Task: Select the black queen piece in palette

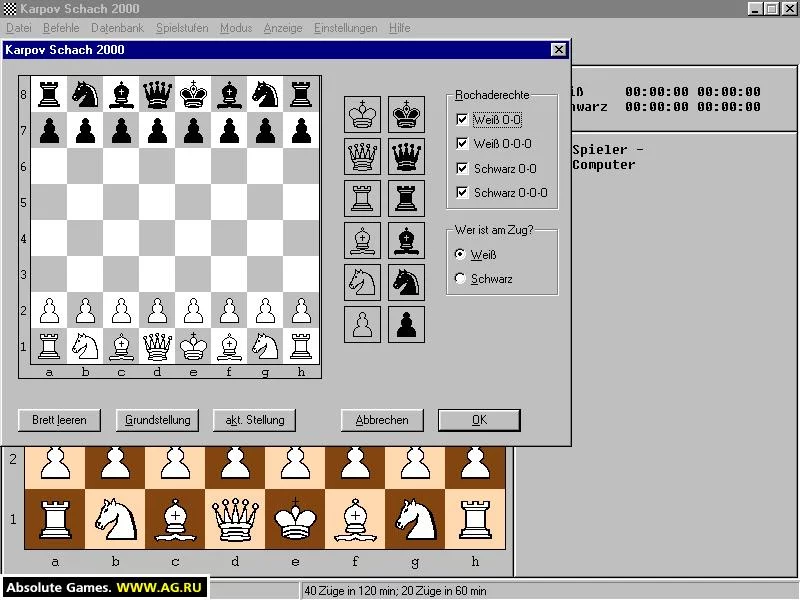Action: 406,156
